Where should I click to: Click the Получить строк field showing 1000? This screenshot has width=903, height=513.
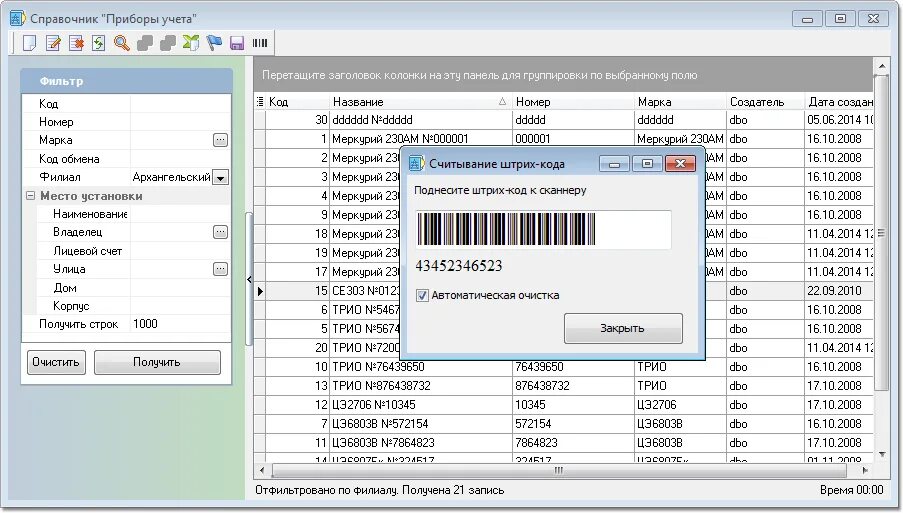[x=180, y=324]
